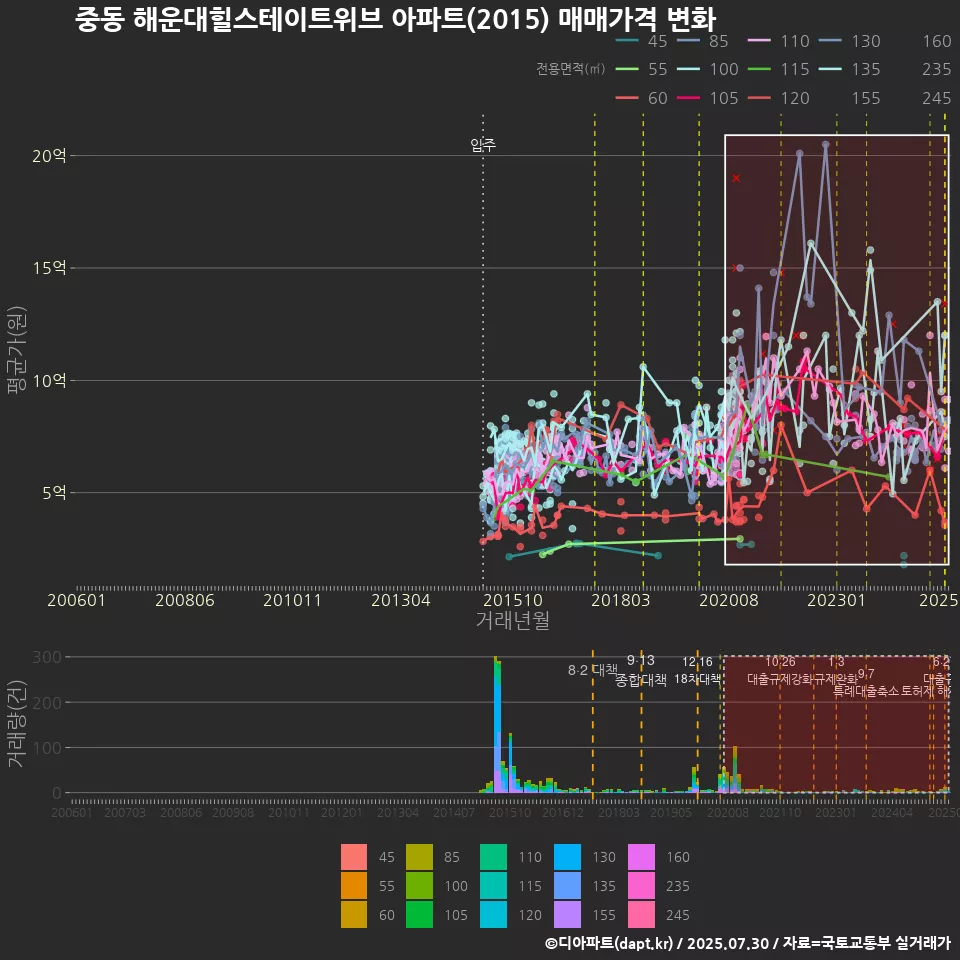Pick the 155 label in top legend
The width and height of the screenshot is (960, 960).
click(x=866, y=98)
